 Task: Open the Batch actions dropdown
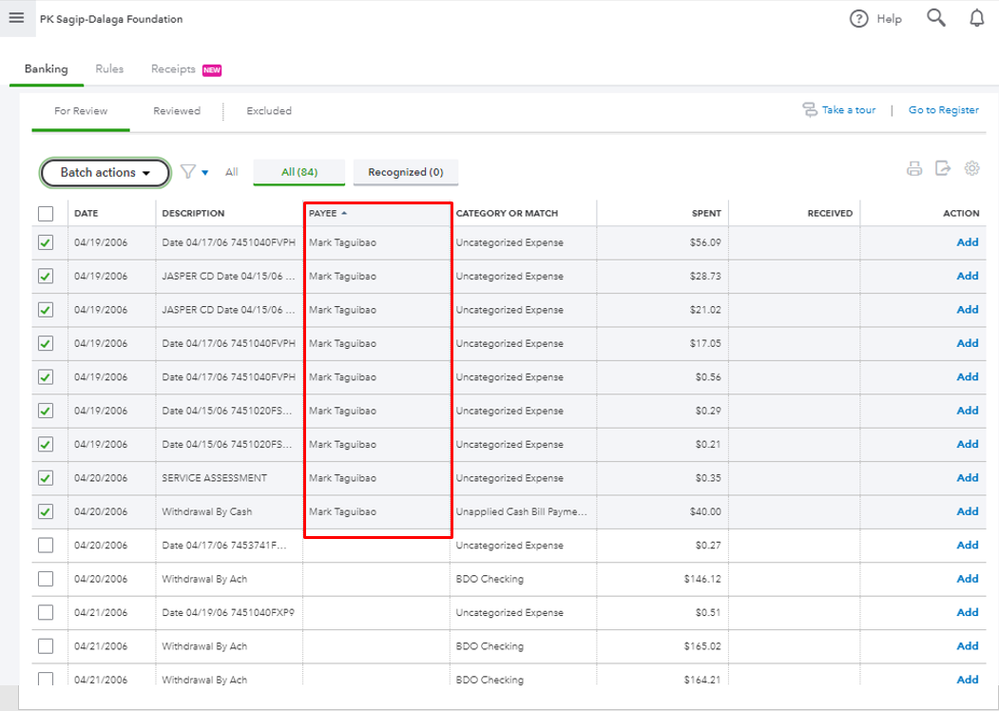pyautogui.click(x=104, y=173)
